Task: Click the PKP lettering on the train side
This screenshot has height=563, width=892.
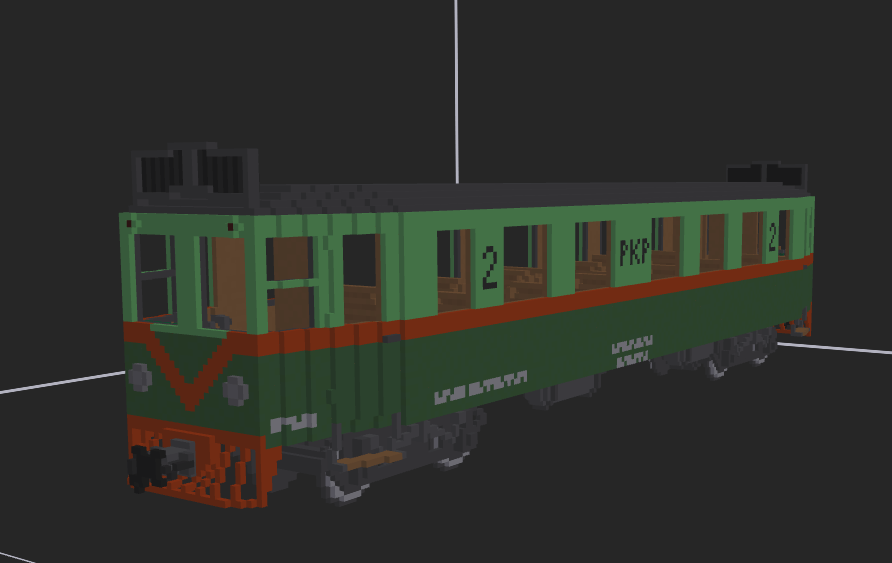Action: click(634, 252)
